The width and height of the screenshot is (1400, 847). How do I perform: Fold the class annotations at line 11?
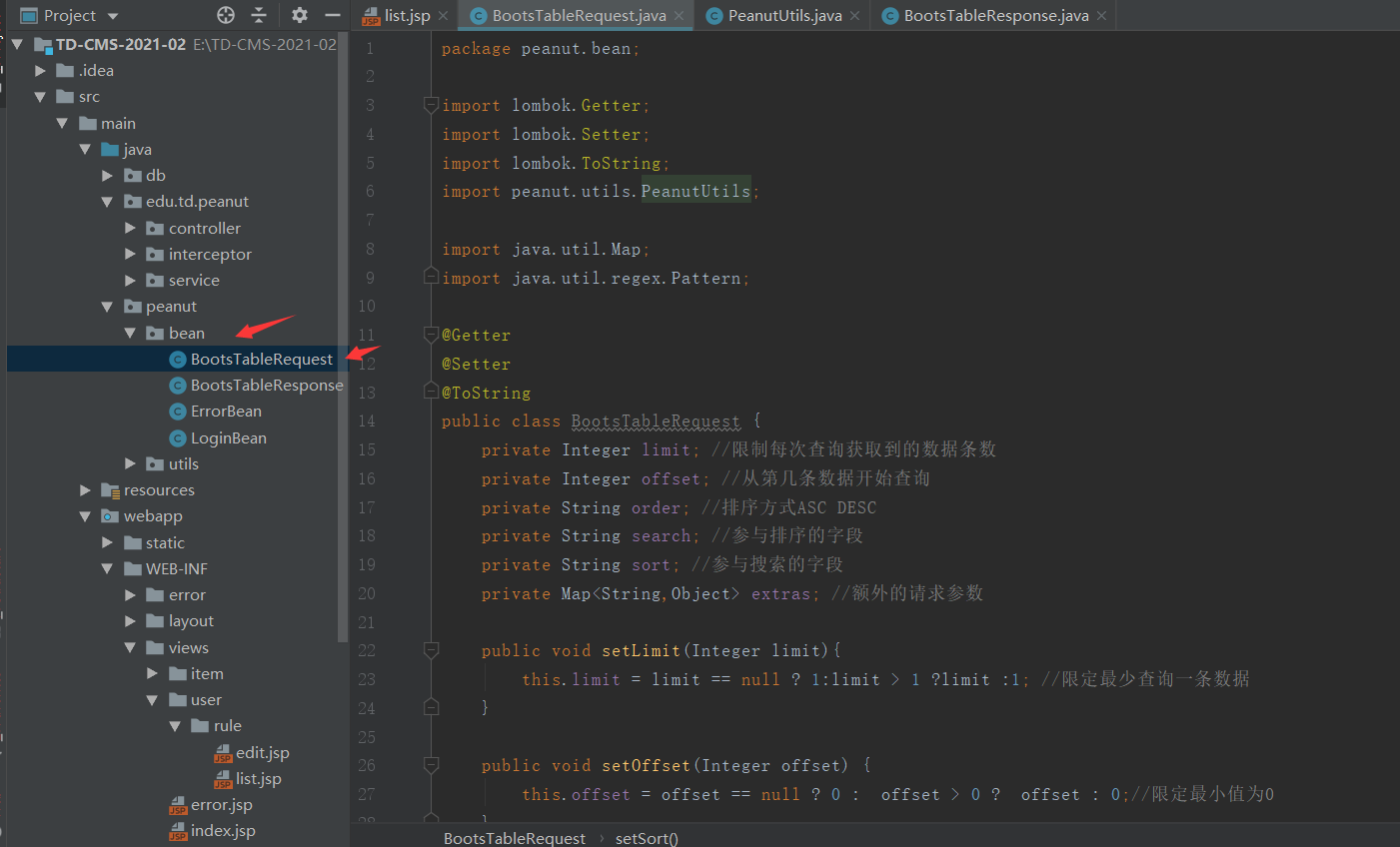tap(431, 335)
